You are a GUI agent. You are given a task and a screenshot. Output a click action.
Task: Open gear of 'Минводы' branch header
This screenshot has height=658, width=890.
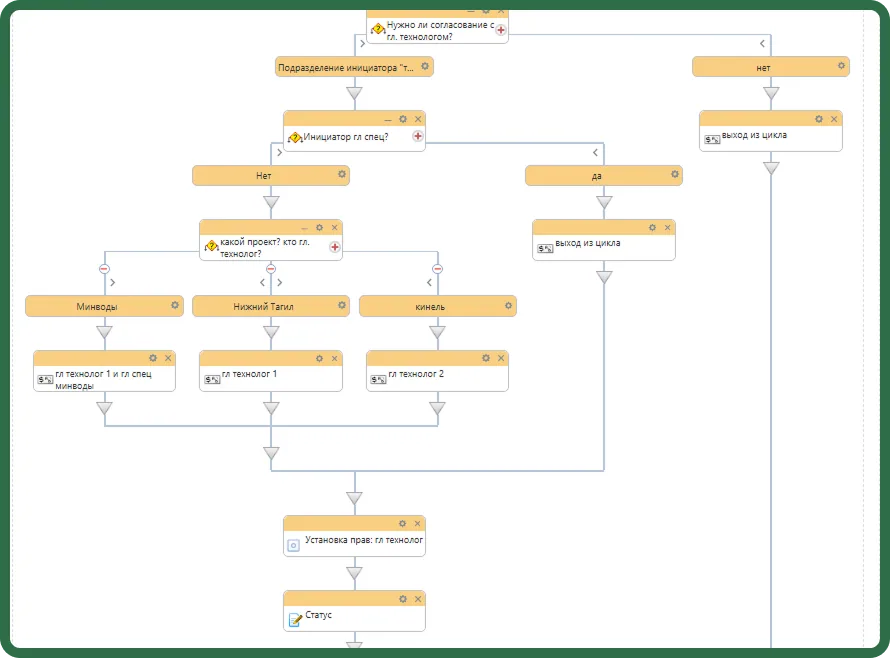point(175,305)
